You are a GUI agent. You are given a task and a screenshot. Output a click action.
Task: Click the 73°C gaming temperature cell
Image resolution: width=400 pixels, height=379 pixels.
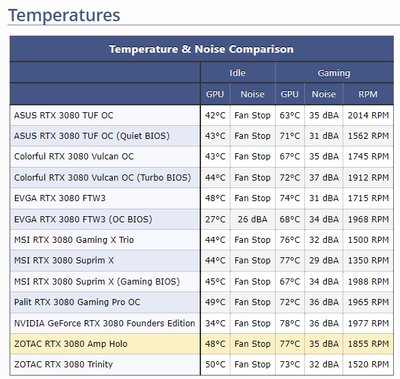[x=290, y=364]
